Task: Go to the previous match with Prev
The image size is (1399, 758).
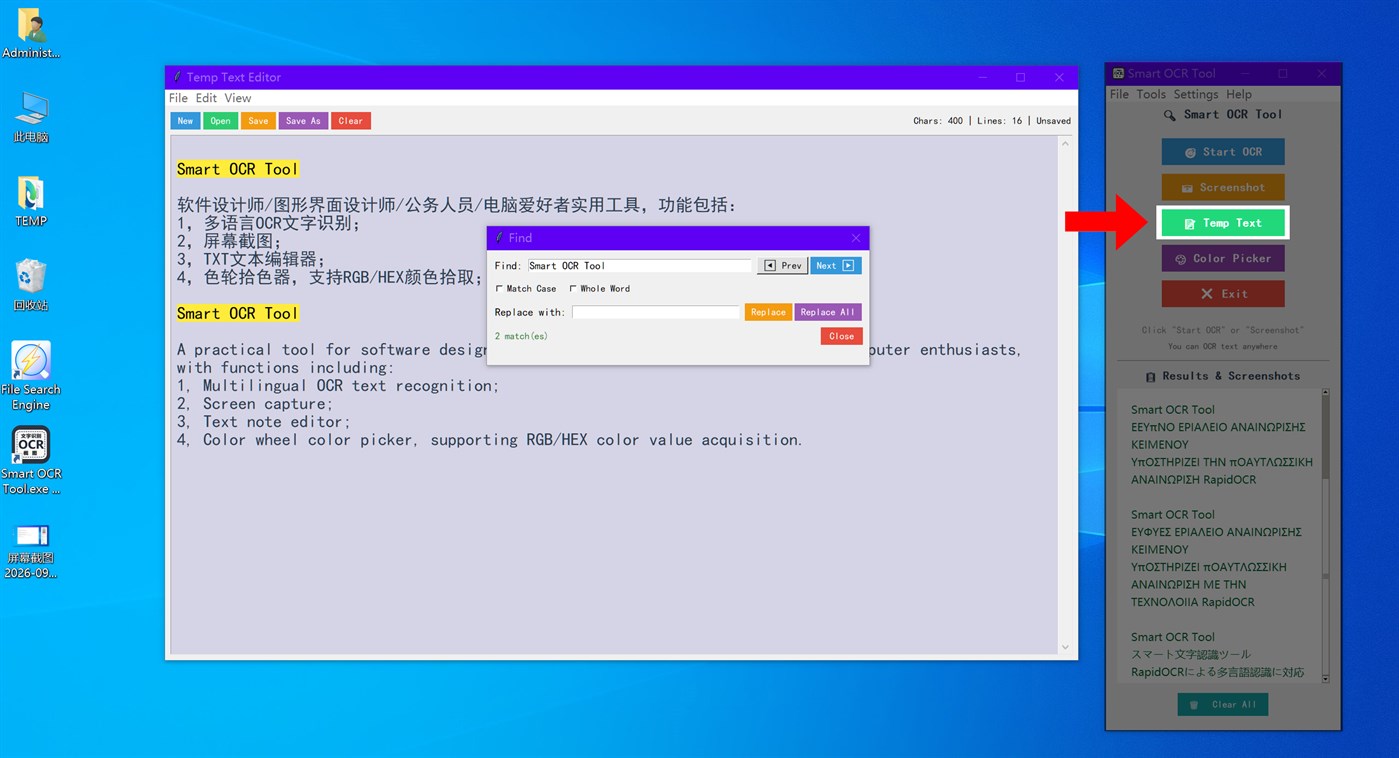Action: (783, 266)
